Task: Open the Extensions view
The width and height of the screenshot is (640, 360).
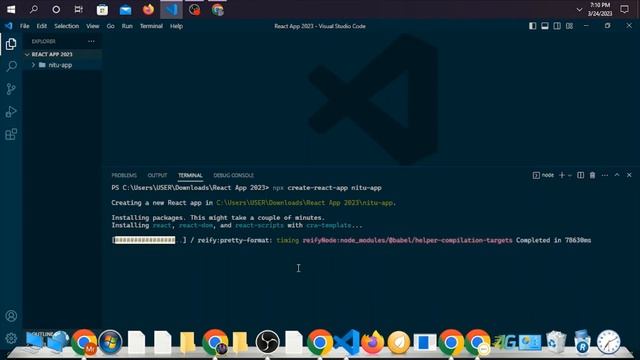Action: [x=11, y=134]
